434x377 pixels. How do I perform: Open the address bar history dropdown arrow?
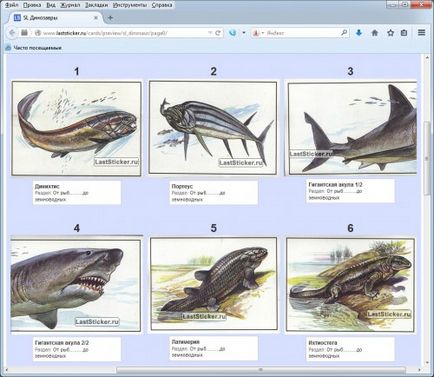click(210, 33)
